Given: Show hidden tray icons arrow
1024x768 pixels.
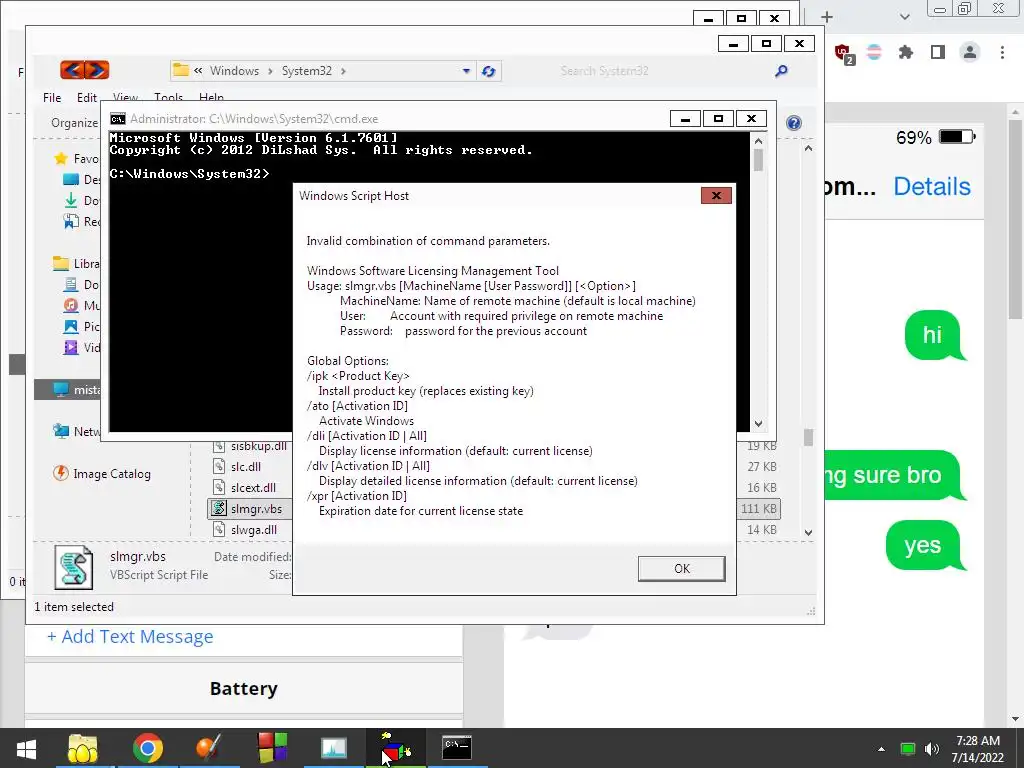Looking at the screenshot, I should pyautogui.click(x=881, y=749).
